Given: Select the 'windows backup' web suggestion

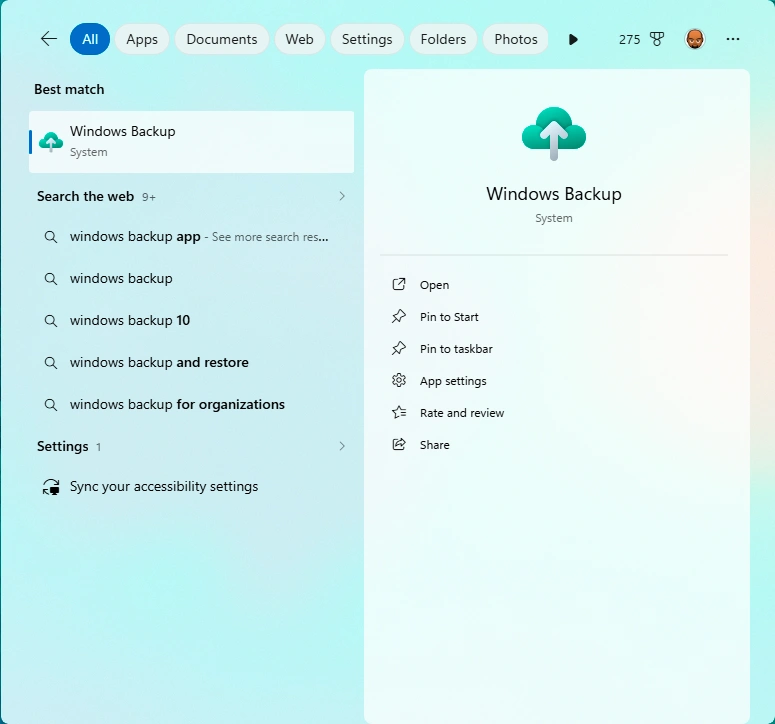Looking at the screenshot, I should pos(191,279).
